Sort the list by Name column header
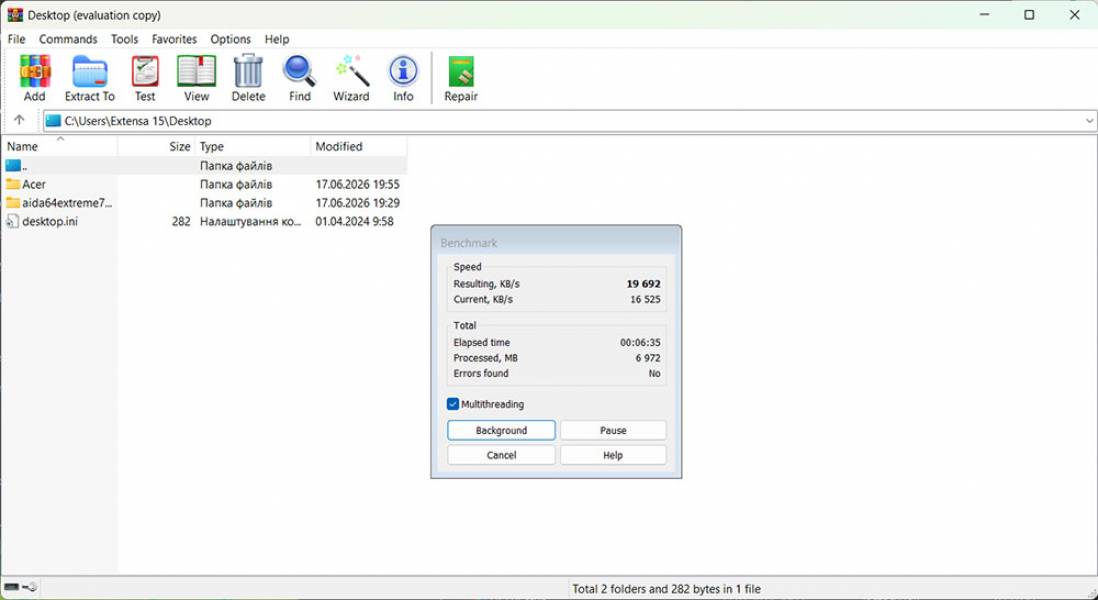The image size is (1098, 600). pos(60,146)
